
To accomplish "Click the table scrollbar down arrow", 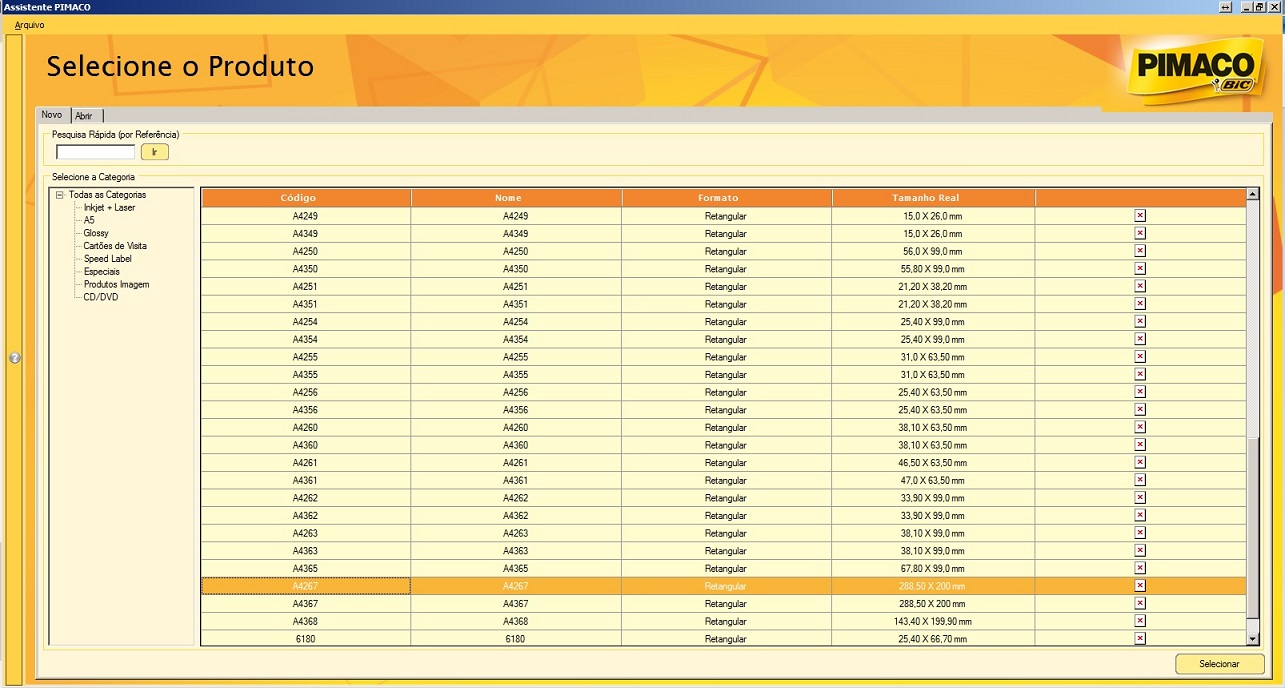I will (x=1252, y=638).
